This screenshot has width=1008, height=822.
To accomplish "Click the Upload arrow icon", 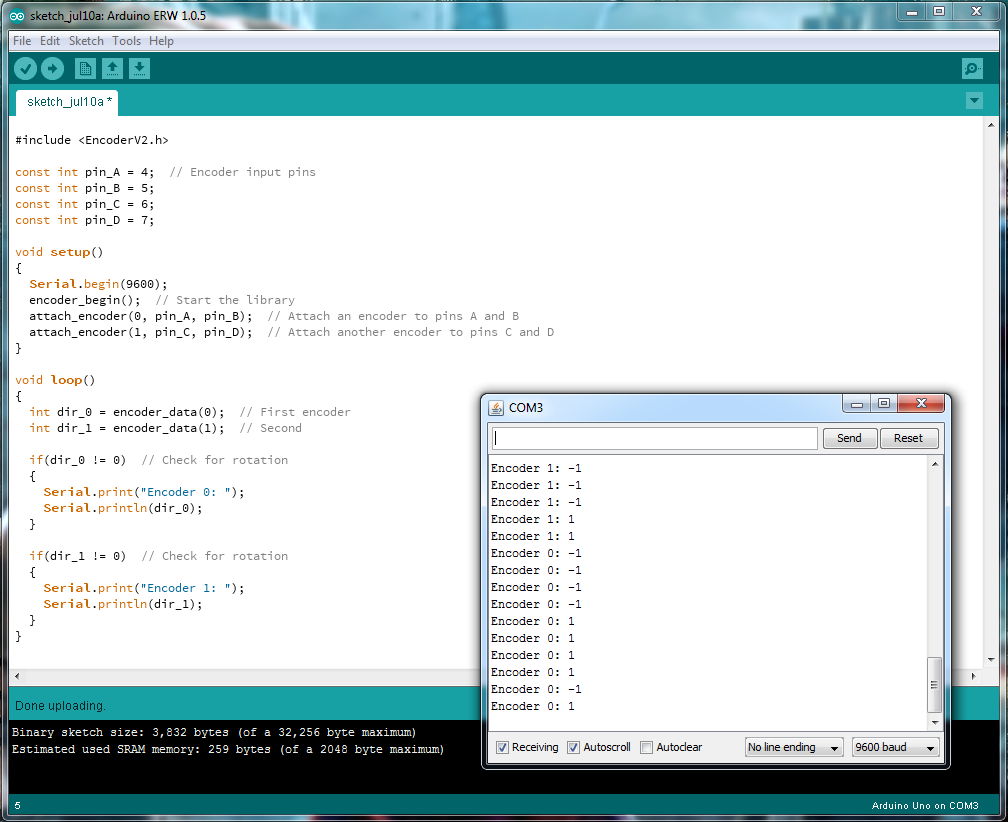I will (52, 68).
